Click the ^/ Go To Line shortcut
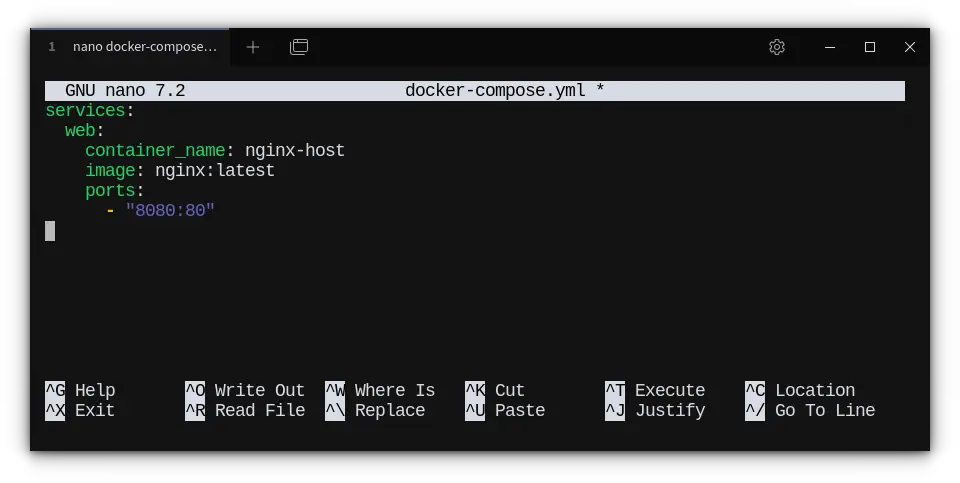The width and height of the screenshot is (960, 483). [810, 411]
